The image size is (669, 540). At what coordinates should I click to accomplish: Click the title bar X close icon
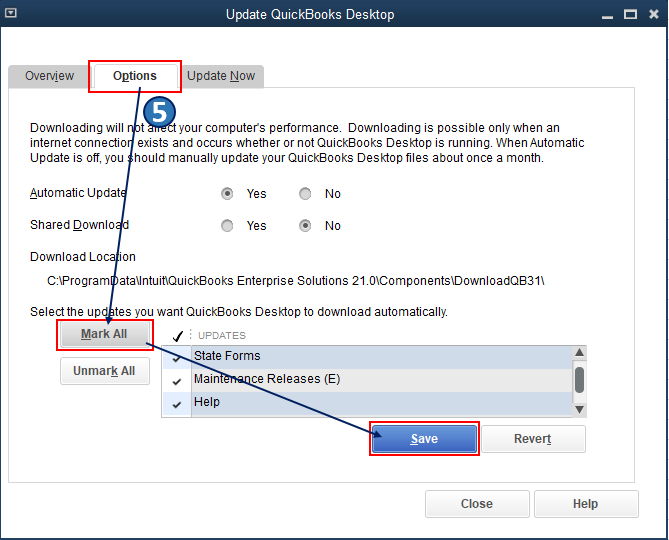(x=654, y=14)
